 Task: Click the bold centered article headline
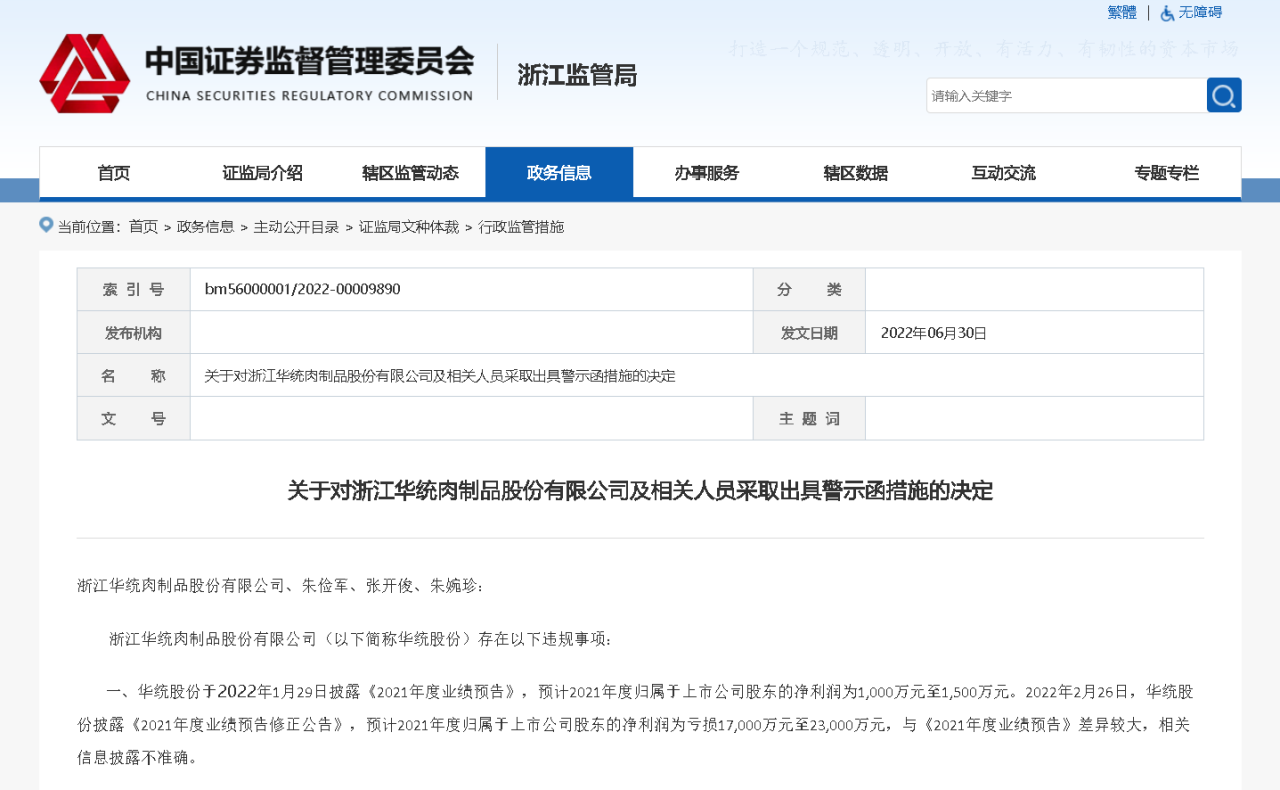(x=640, y=491)
